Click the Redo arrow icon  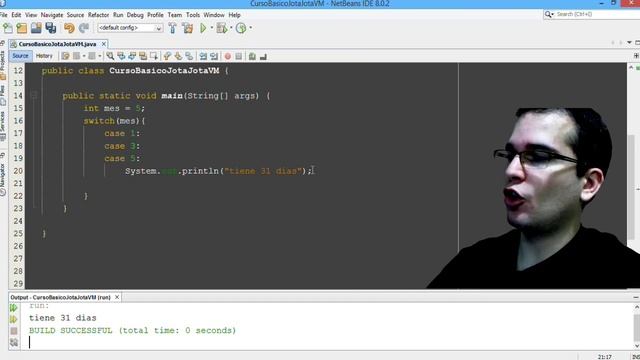84,28
